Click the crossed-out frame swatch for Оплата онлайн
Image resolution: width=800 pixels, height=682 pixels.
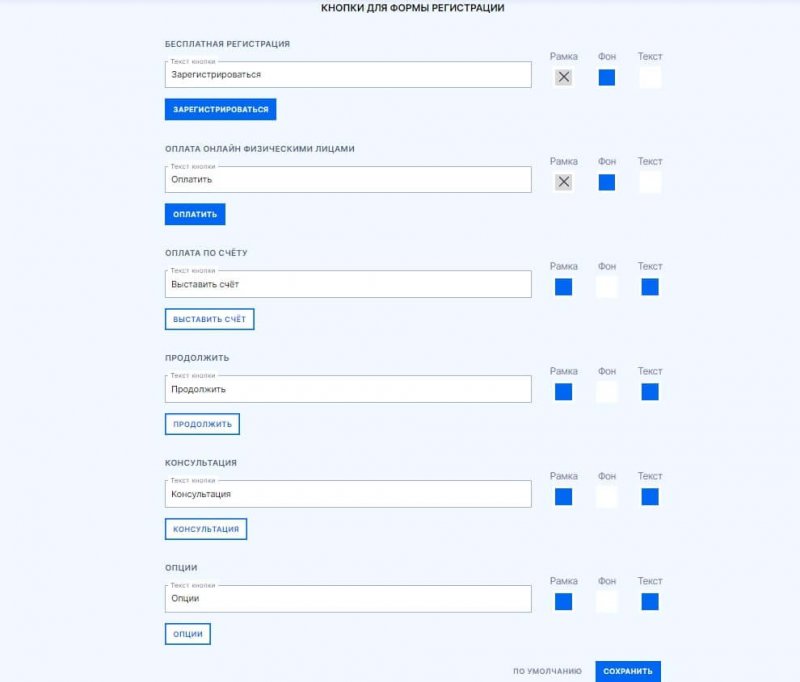tap(564, 182)
